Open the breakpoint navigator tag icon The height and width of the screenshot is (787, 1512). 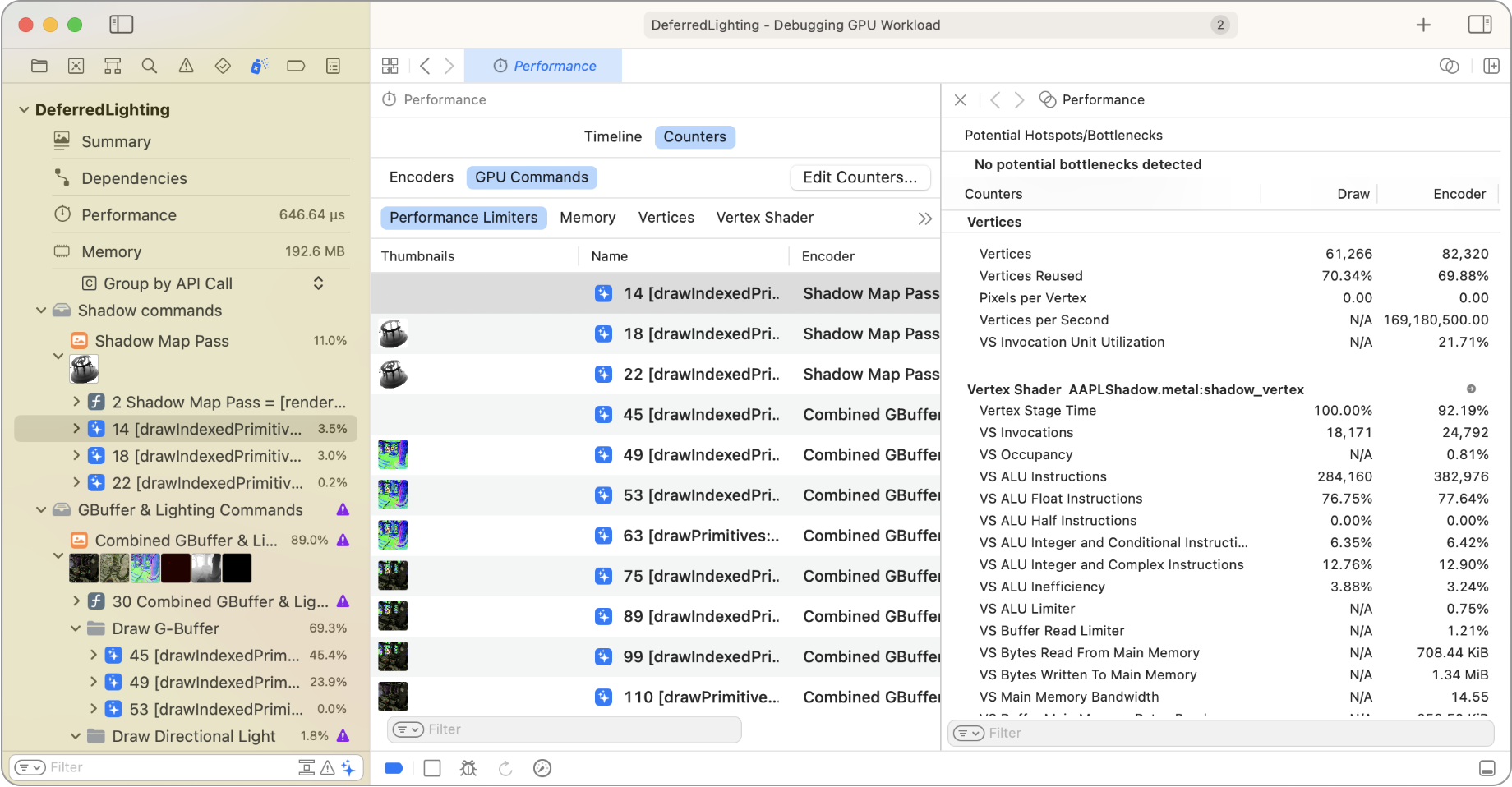point(296,66)
